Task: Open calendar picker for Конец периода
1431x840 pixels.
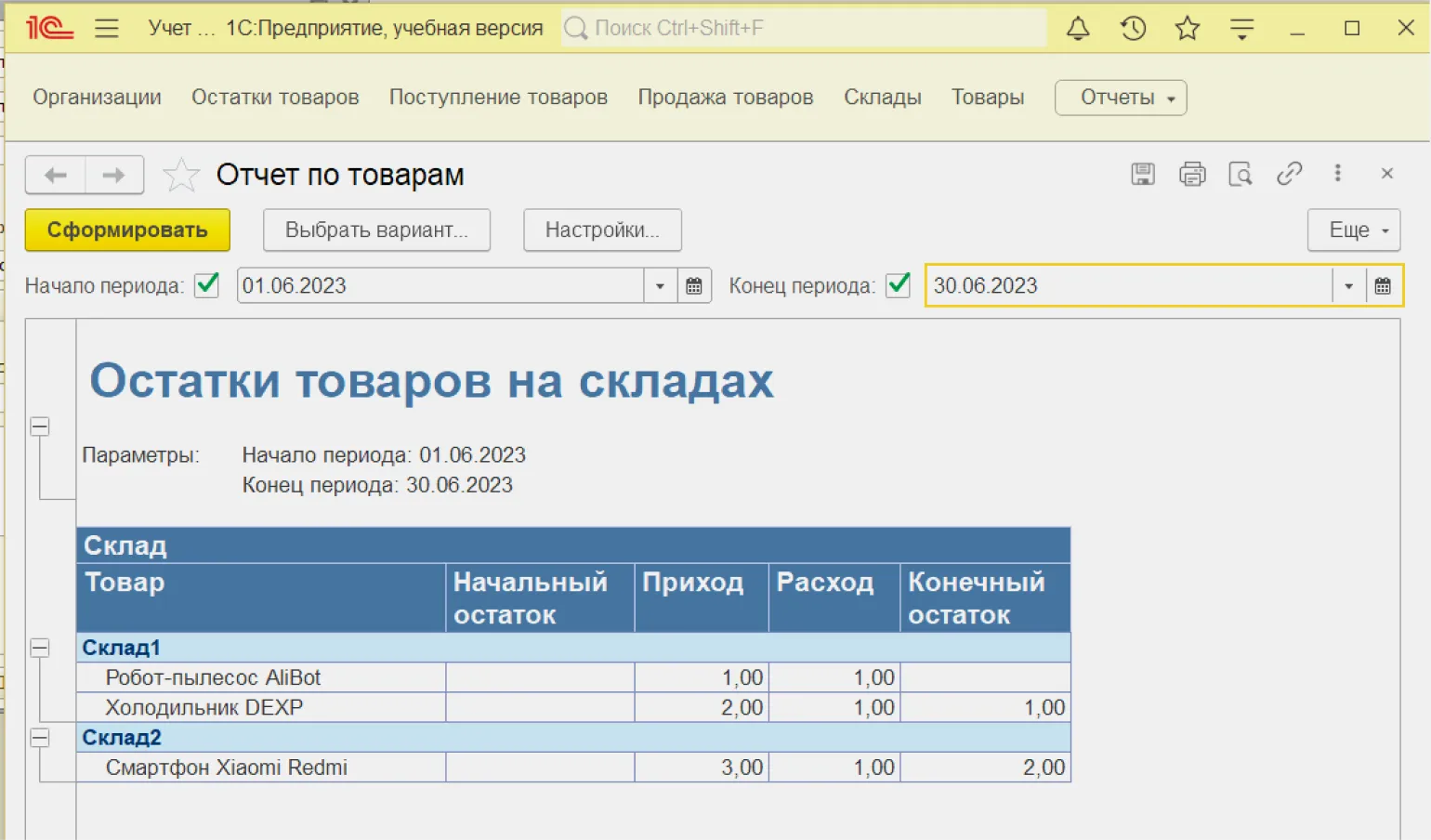Action: click(1383, 286)
